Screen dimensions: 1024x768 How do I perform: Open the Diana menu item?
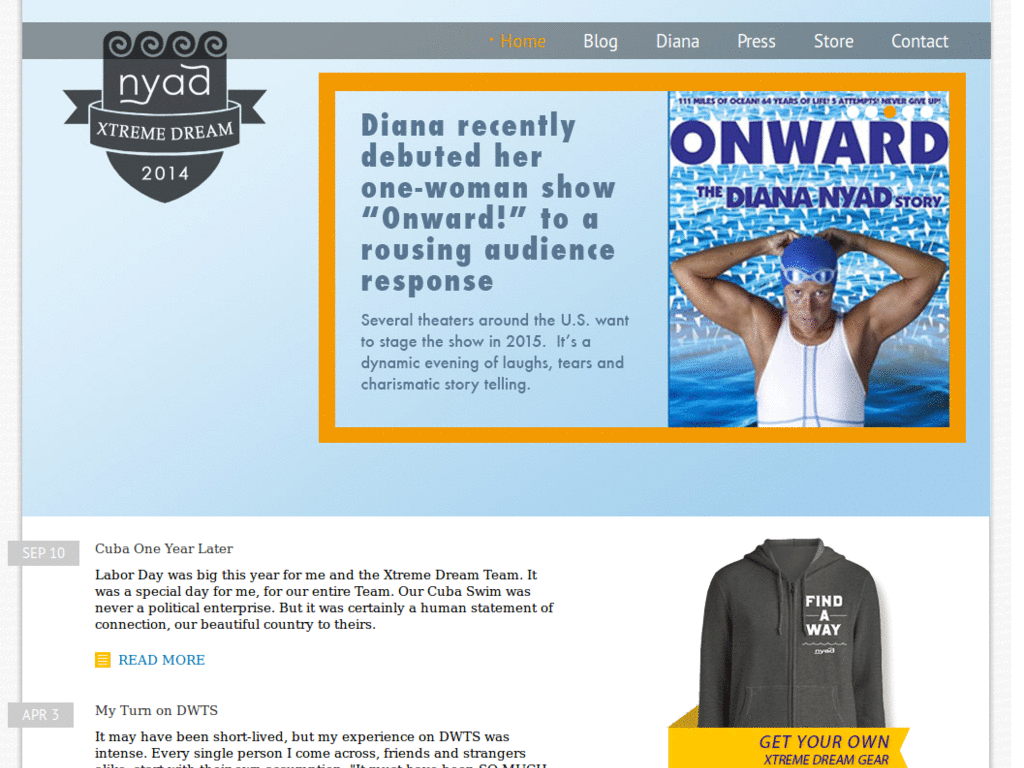pyautogui.click(x=677, y=41)
